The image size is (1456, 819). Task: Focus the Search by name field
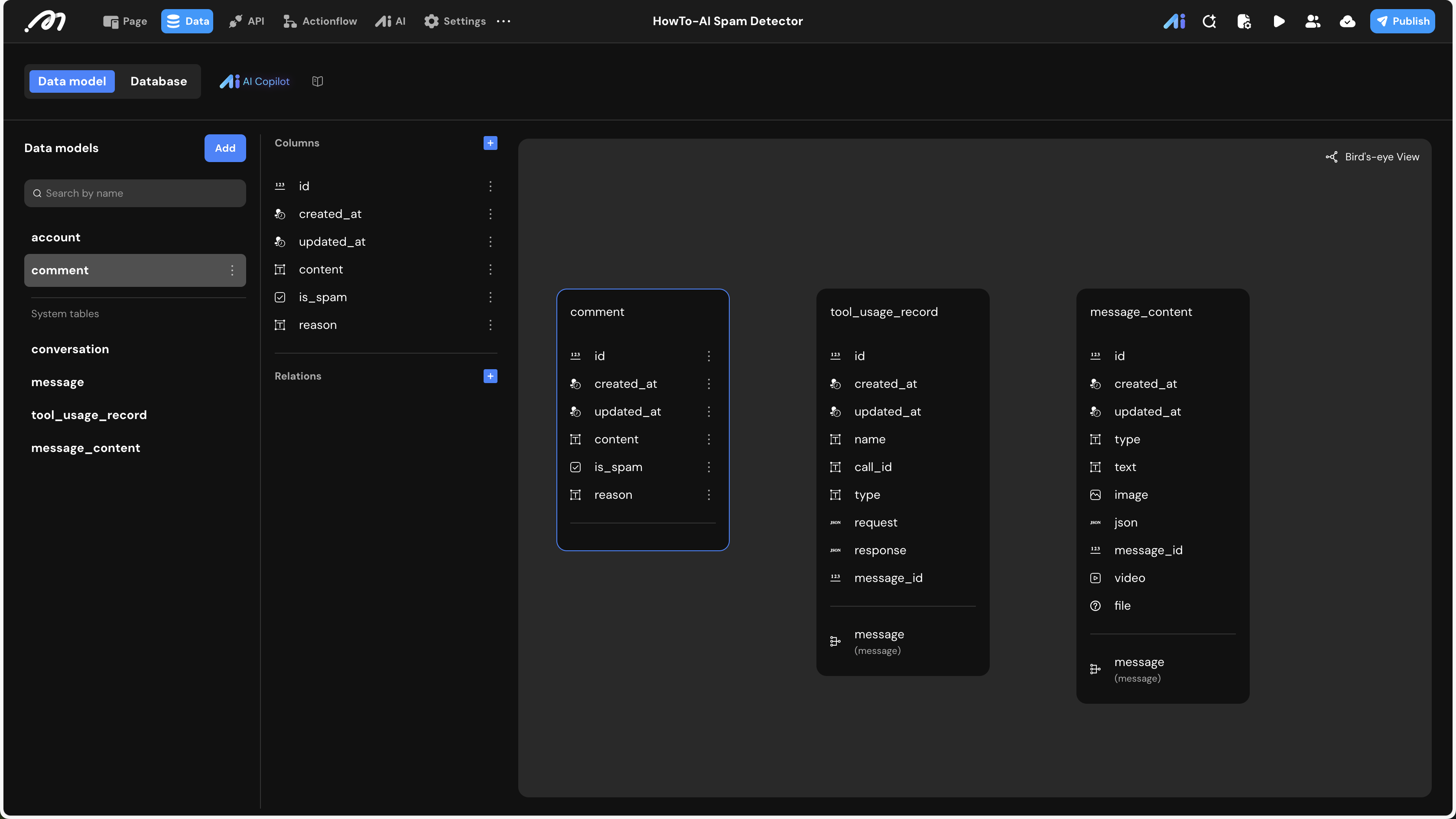(135, 193)
